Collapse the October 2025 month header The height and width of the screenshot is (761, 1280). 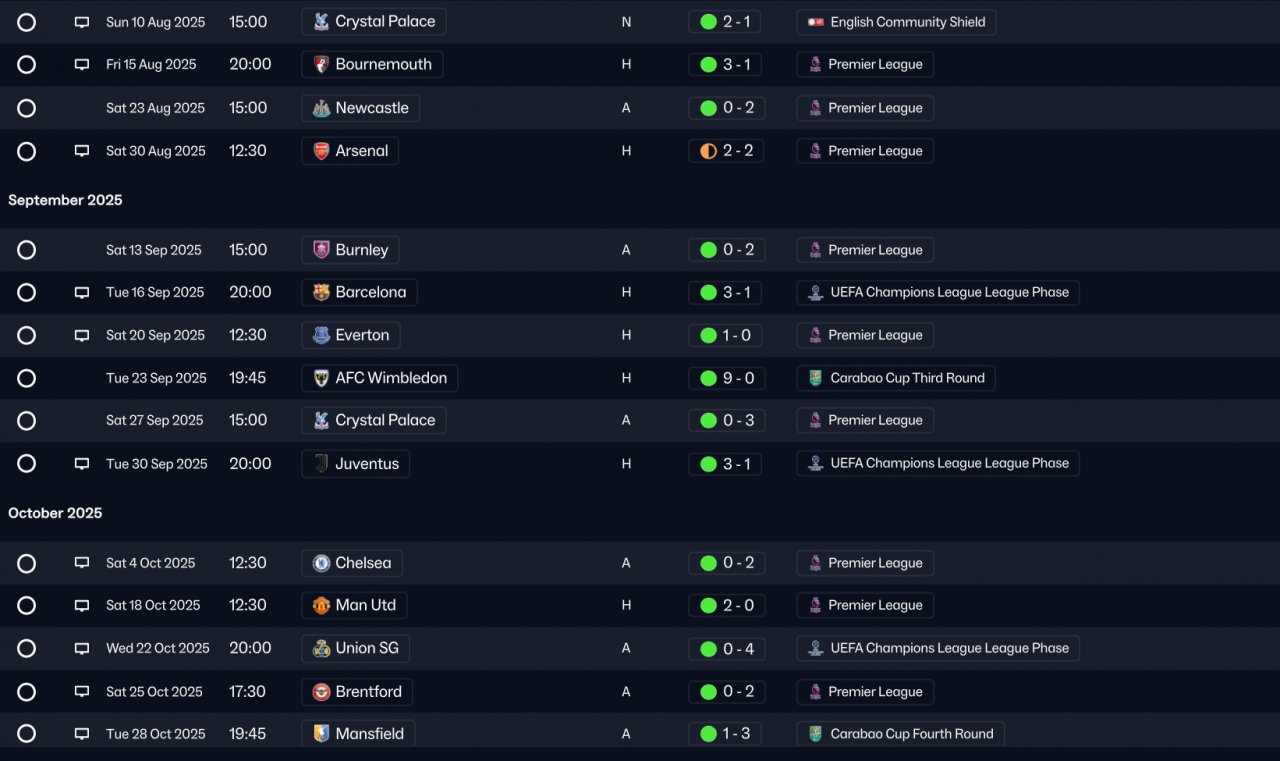point(55,513)
